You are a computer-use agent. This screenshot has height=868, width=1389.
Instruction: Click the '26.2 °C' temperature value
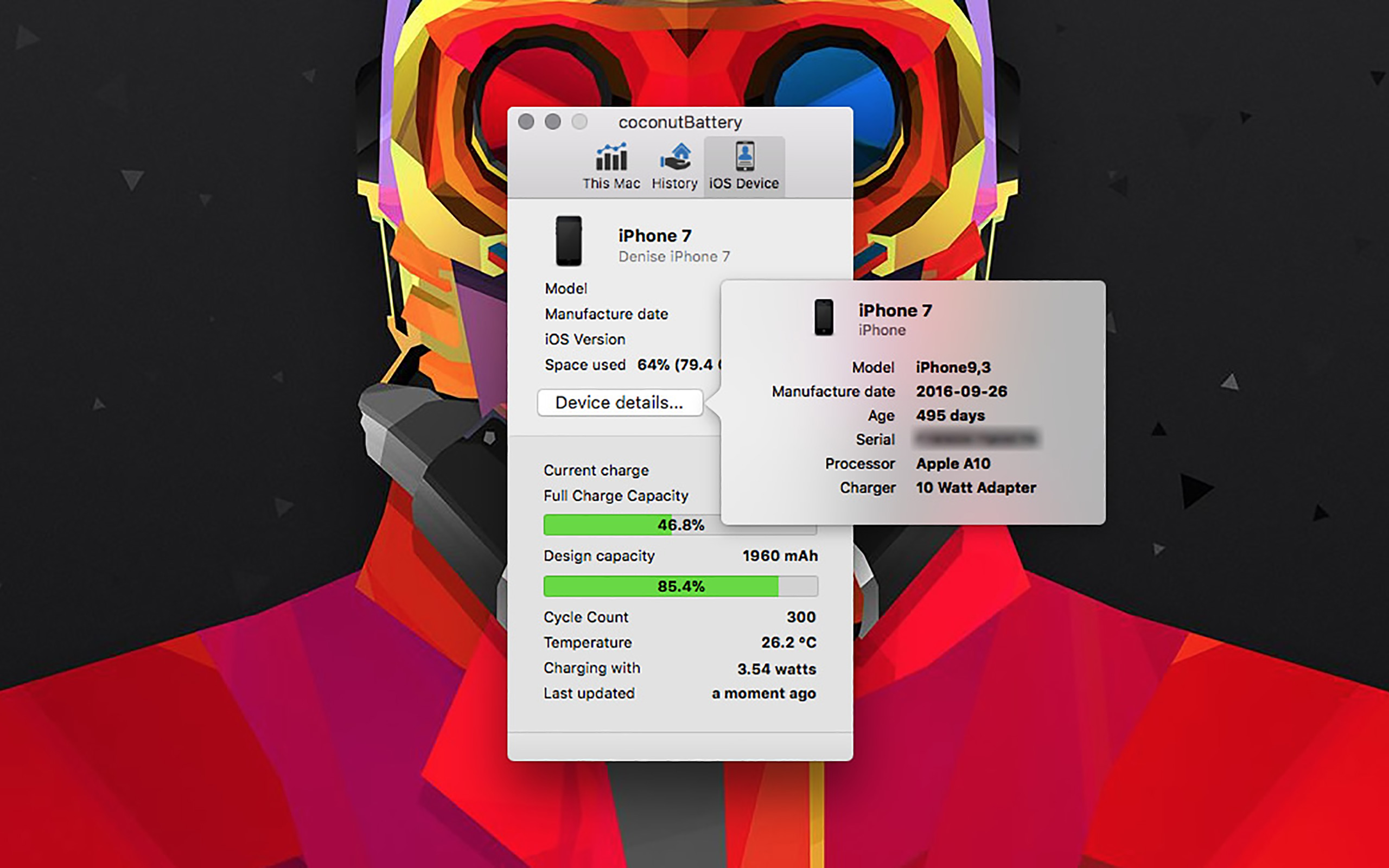coord(788,642)
